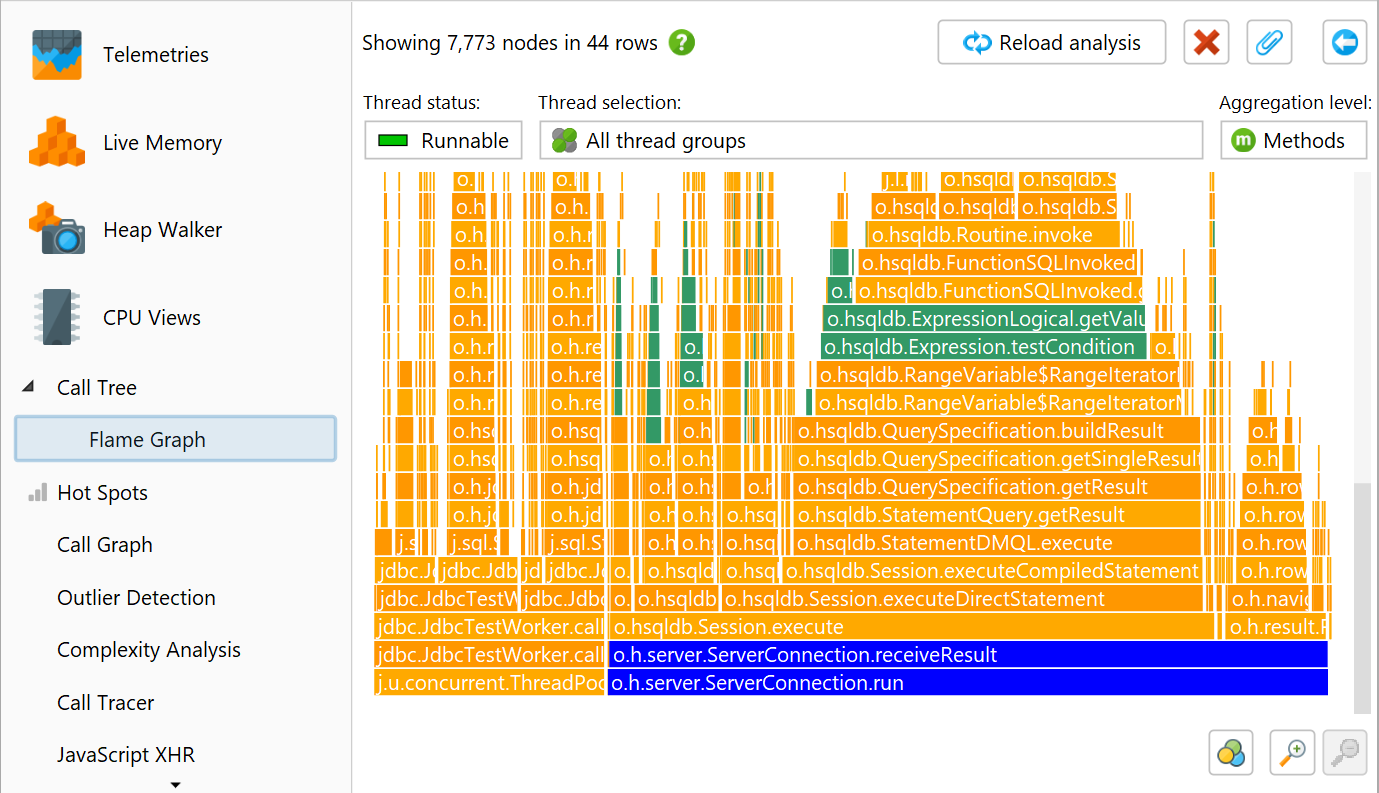Select Hot Spots in the sidebar
The height and width of the screenshot is (793, 1379).
(102, 492)
